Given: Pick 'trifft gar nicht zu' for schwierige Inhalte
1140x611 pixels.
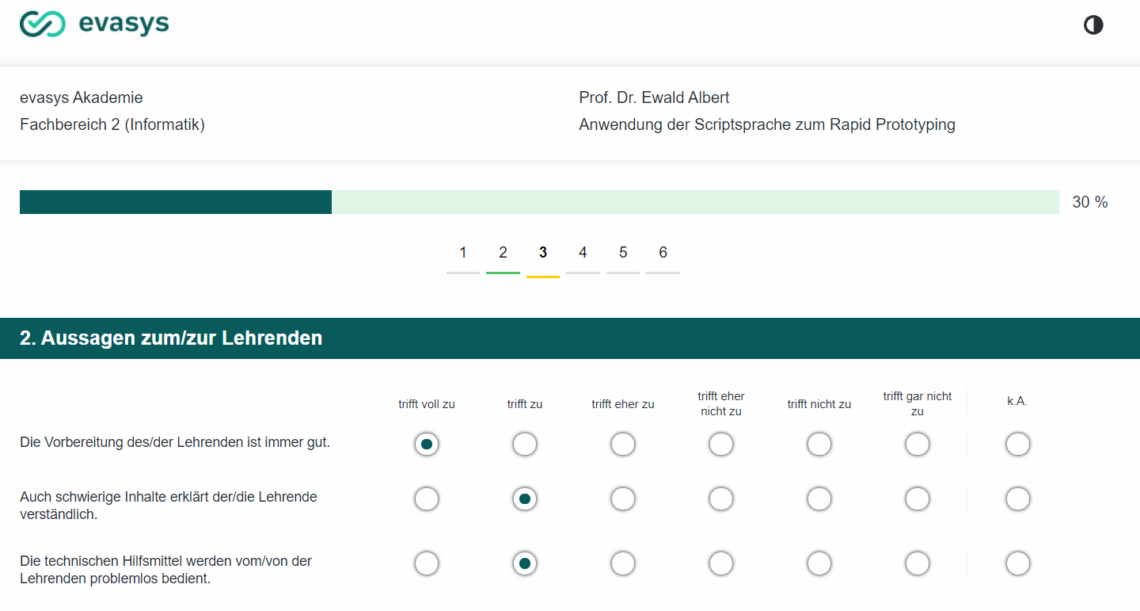Looking at the screenshot, I should pyautogui.click(x=917, y=499).
